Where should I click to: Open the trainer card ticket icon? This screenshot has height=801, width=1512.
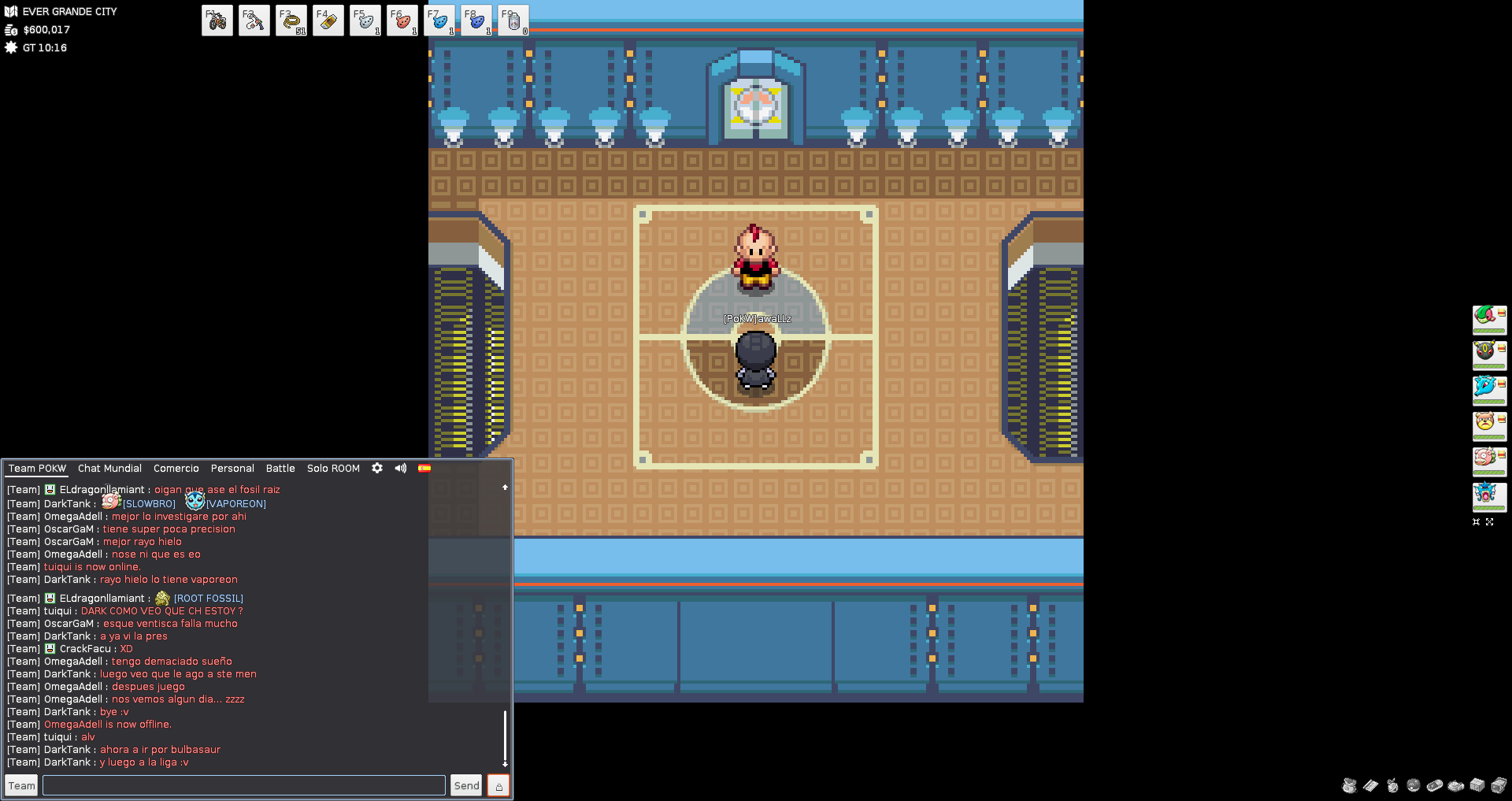point(1371,785)
